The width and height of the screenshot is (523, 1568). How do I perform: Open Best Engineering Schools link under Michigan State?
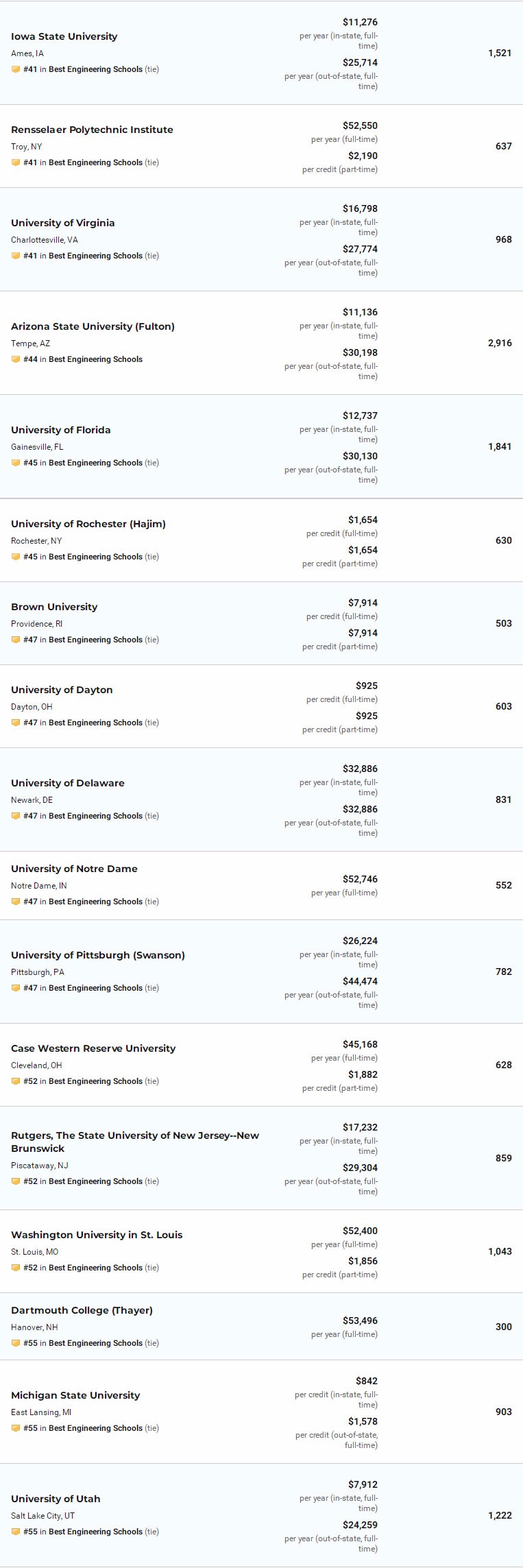[x=95, y=1428]
